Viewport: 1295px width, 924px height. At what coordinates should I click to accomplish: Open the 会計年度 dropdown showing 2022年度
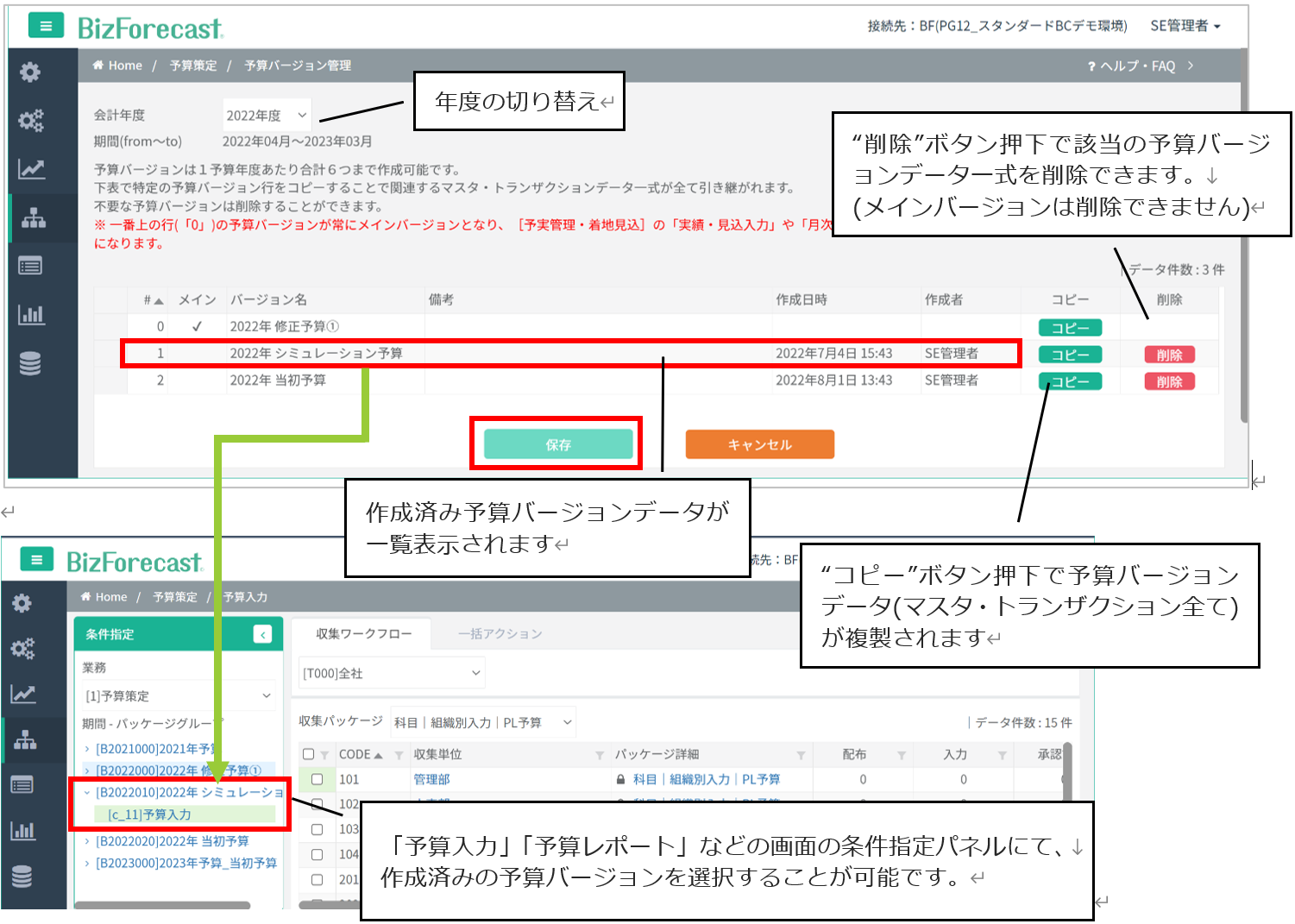[x=267, y=116]
